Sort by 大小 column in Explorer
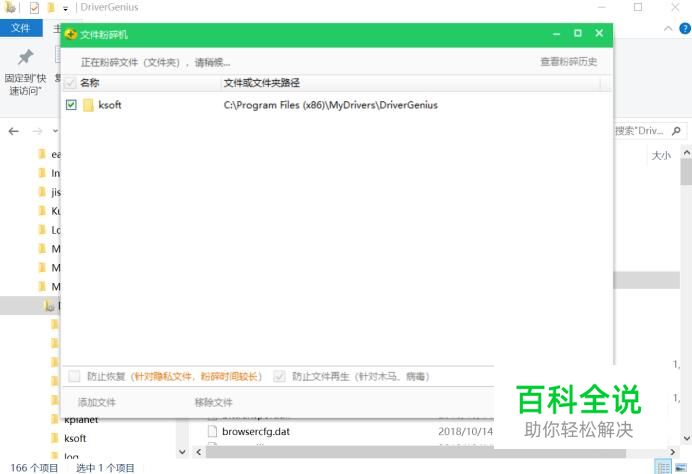This screenshot has height=474, width=692. pos(661,155)
